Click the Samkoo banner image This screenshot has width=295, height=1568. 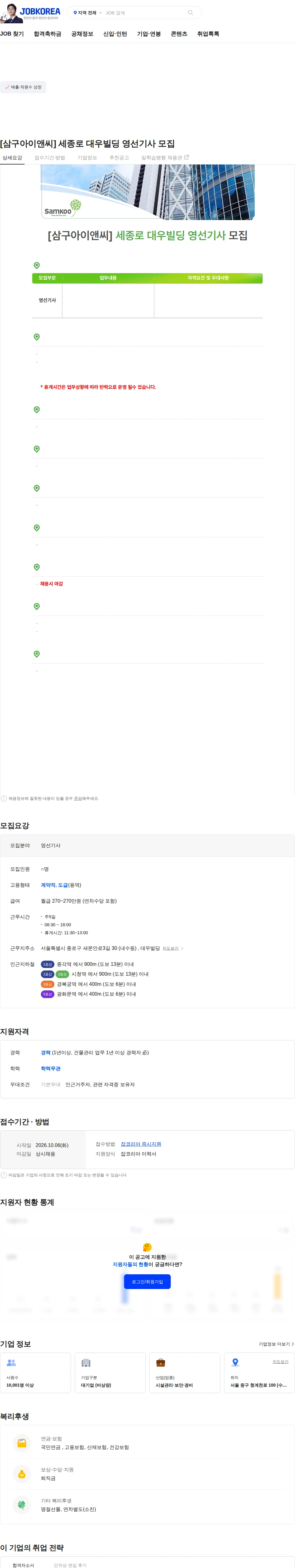[x=147, y=192]
